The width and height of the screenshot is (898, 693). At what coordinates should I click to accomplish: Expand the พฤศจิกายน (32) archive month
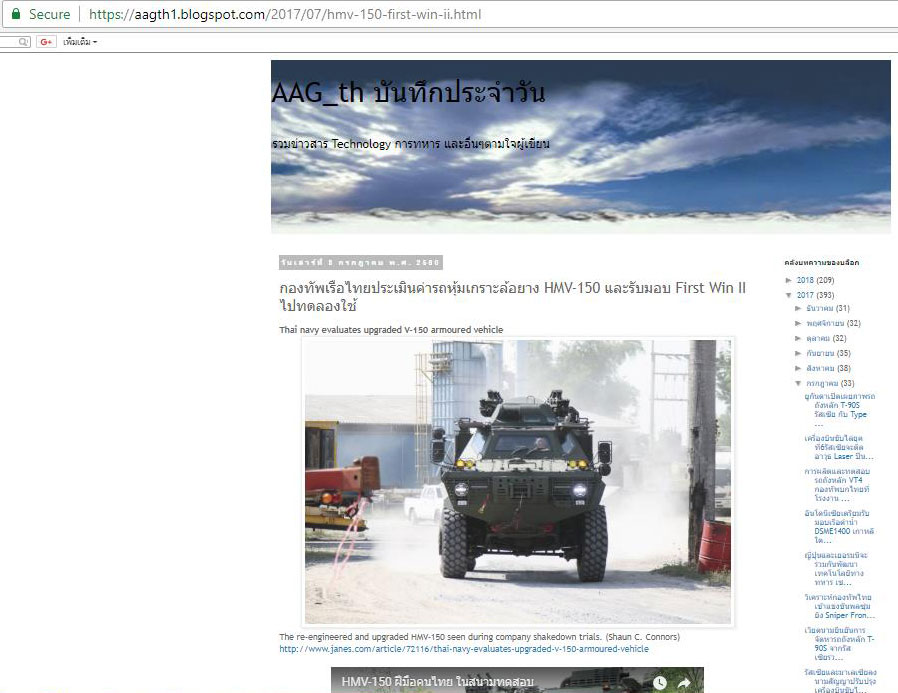point(799,324)
